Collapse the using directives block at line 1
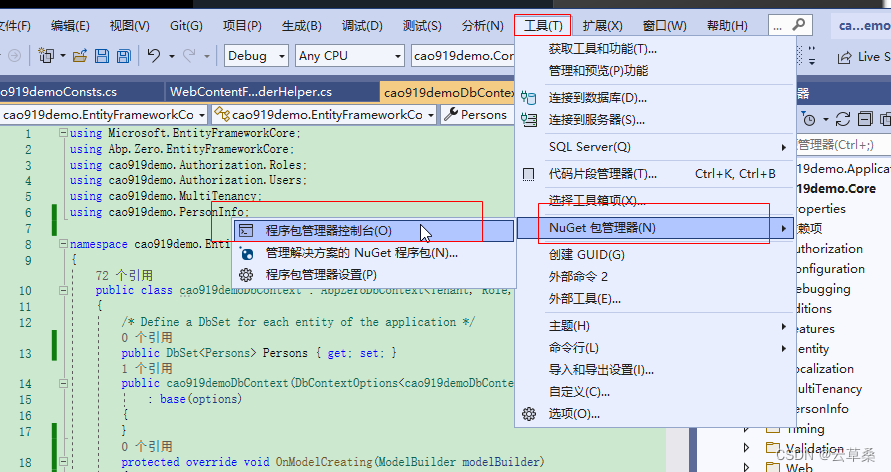891x472 pixels. 63,133
